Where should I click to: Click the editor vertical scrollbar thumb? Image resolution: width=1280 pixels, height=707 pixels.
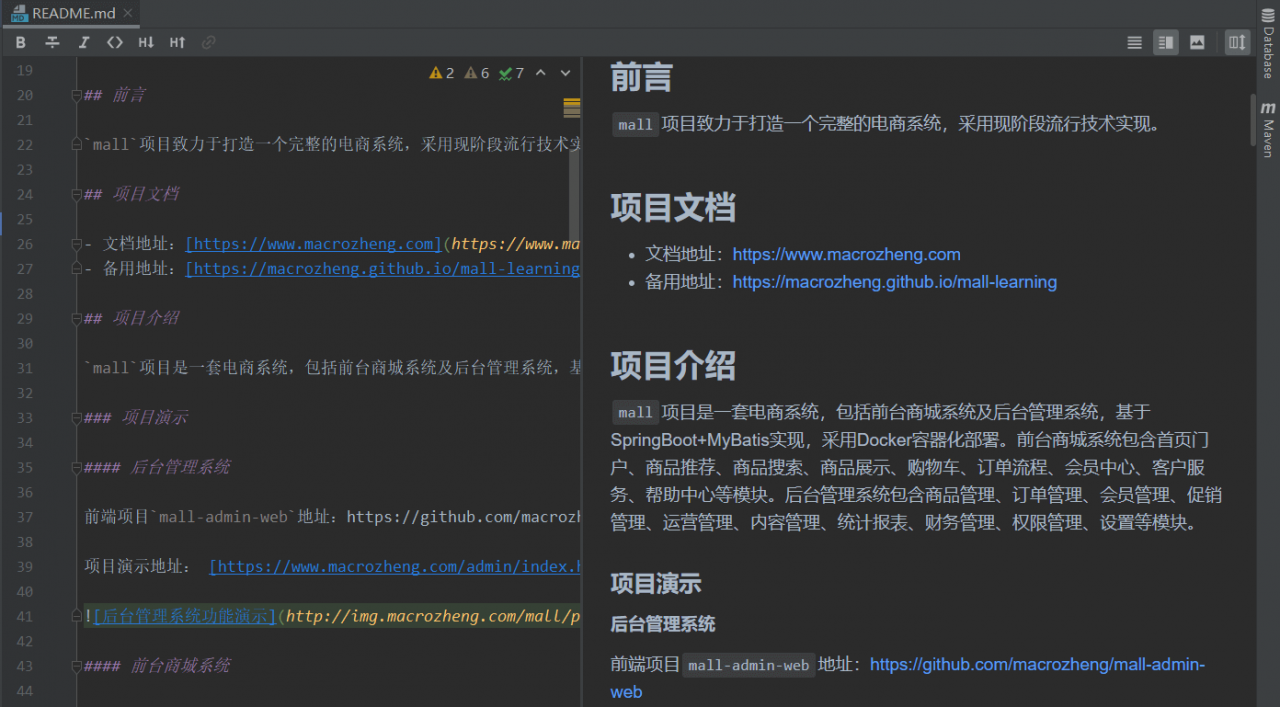(574, 195)
